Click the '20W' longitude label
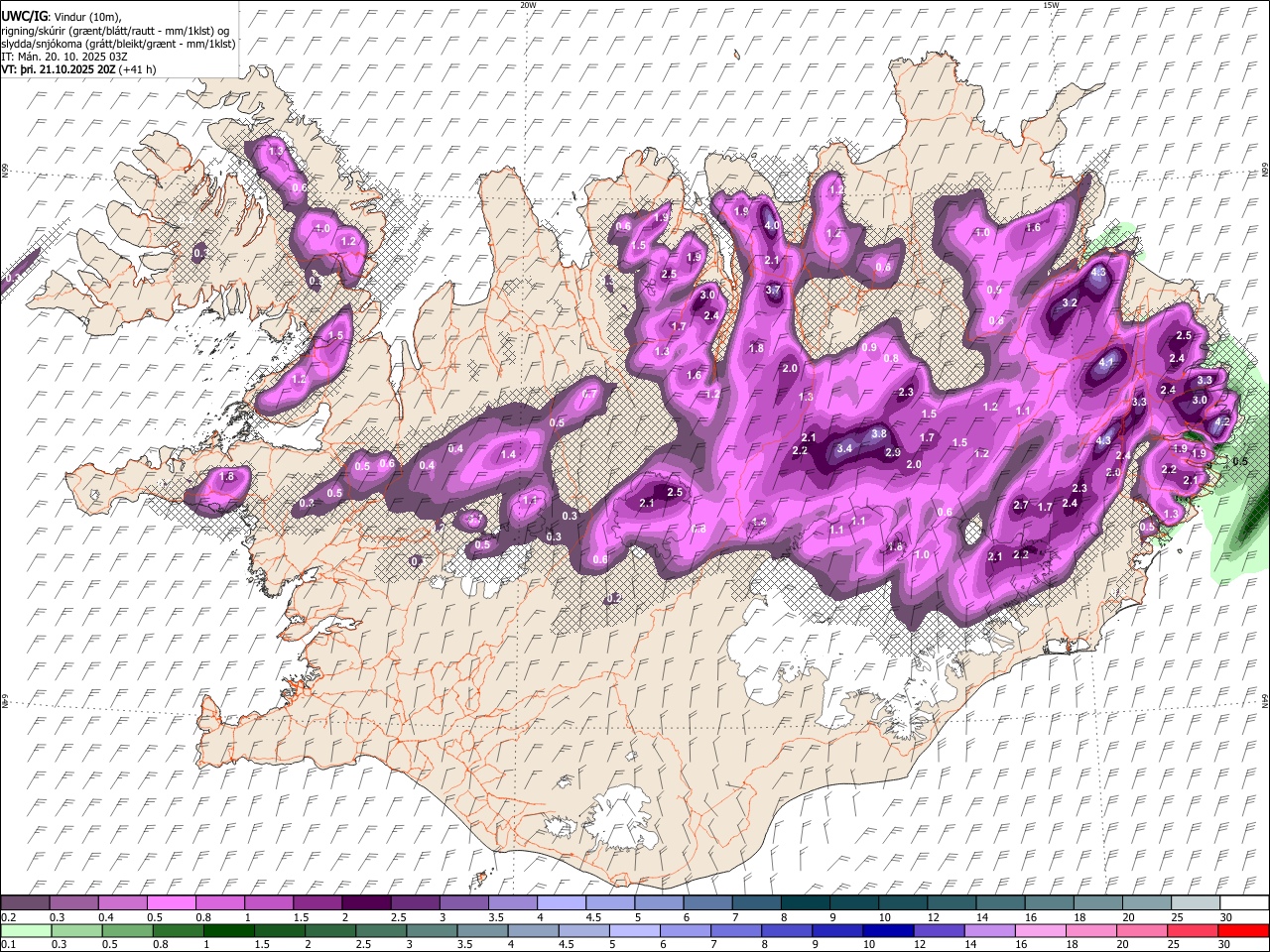The height and width of the screenshot is (952, 1270). [528, 5]
